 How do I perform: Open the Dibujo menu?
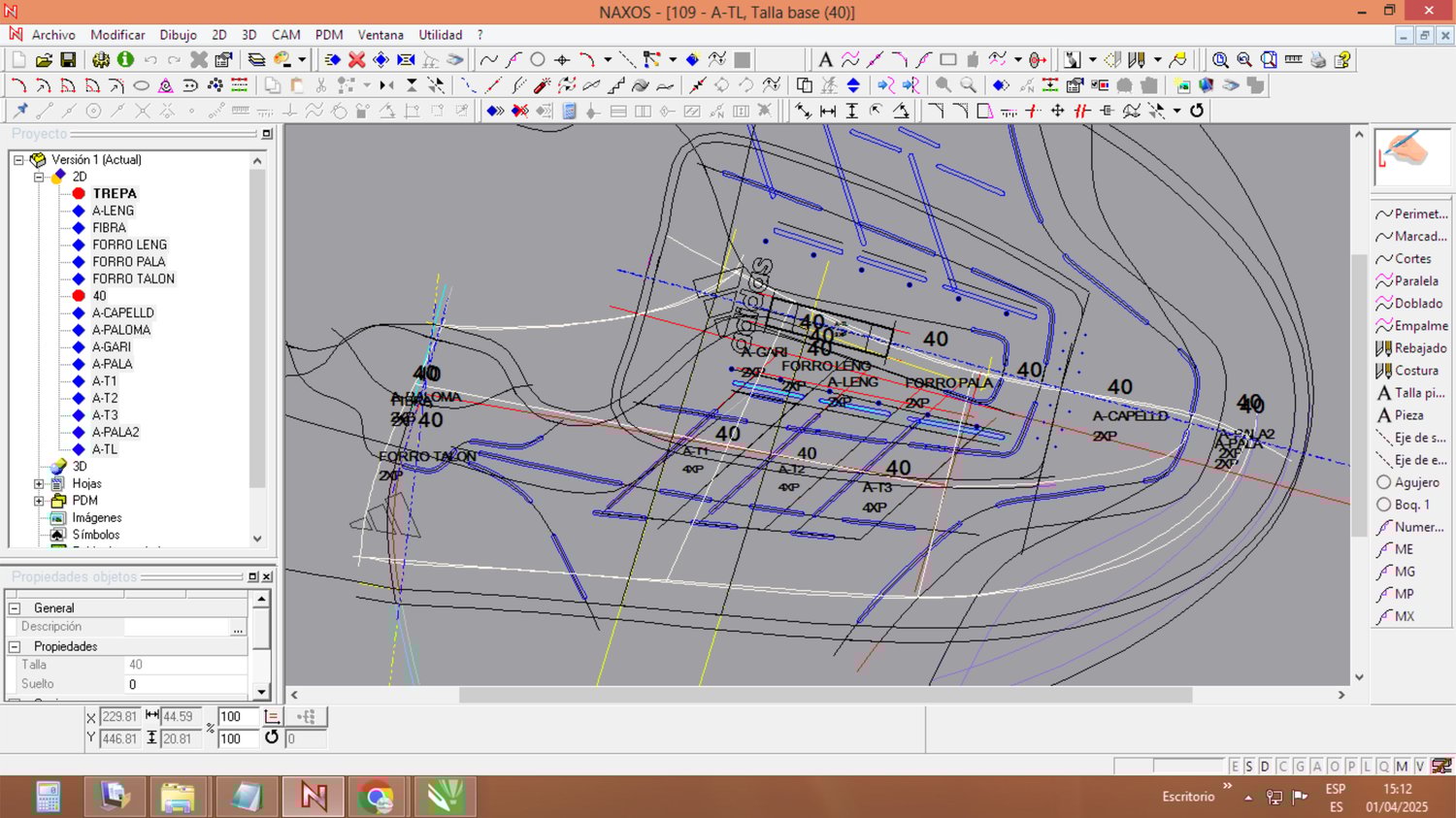click(x=178, y=35)
